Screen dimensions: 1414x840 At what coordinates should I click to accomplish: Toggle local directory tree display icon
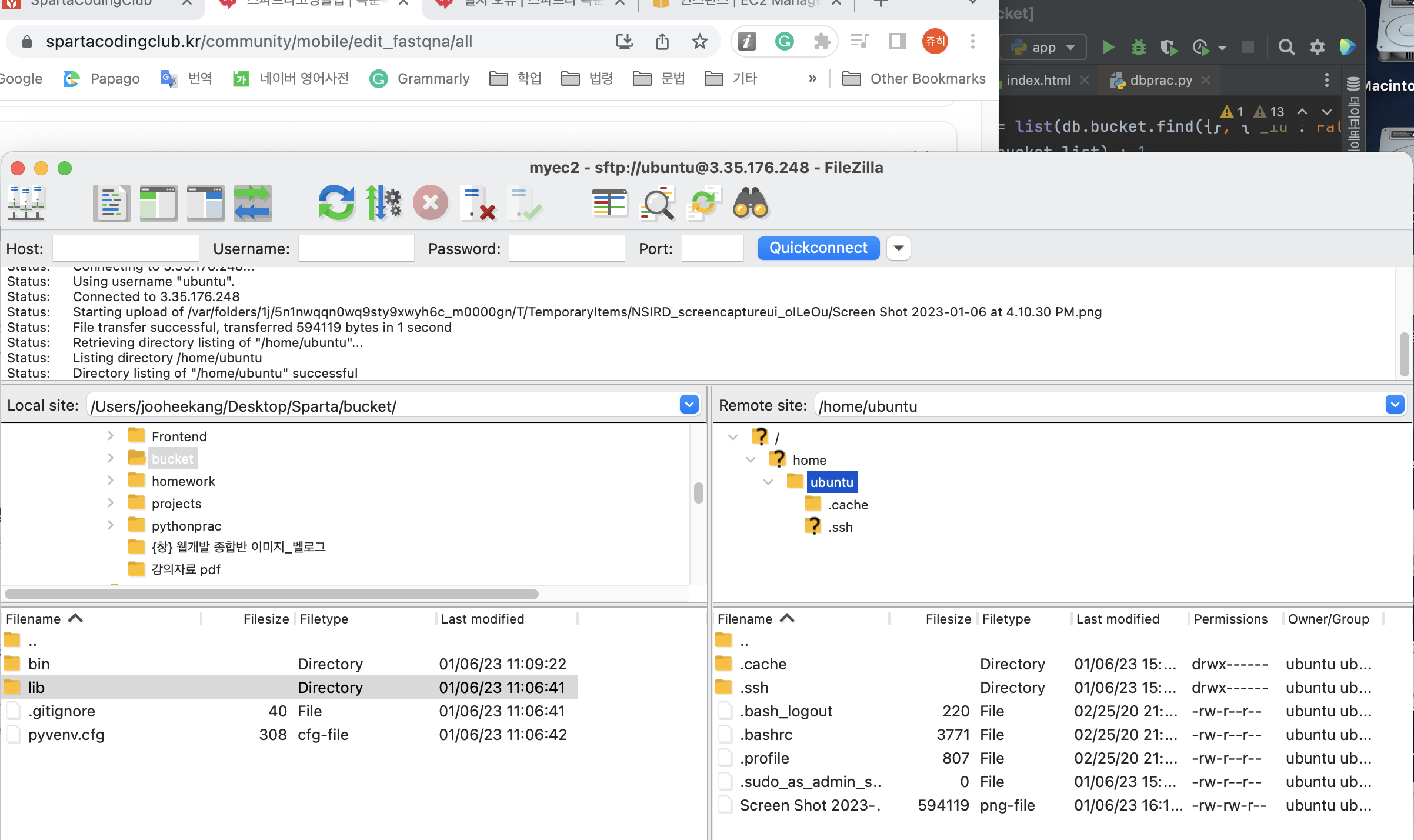click(x=158, y=203)
